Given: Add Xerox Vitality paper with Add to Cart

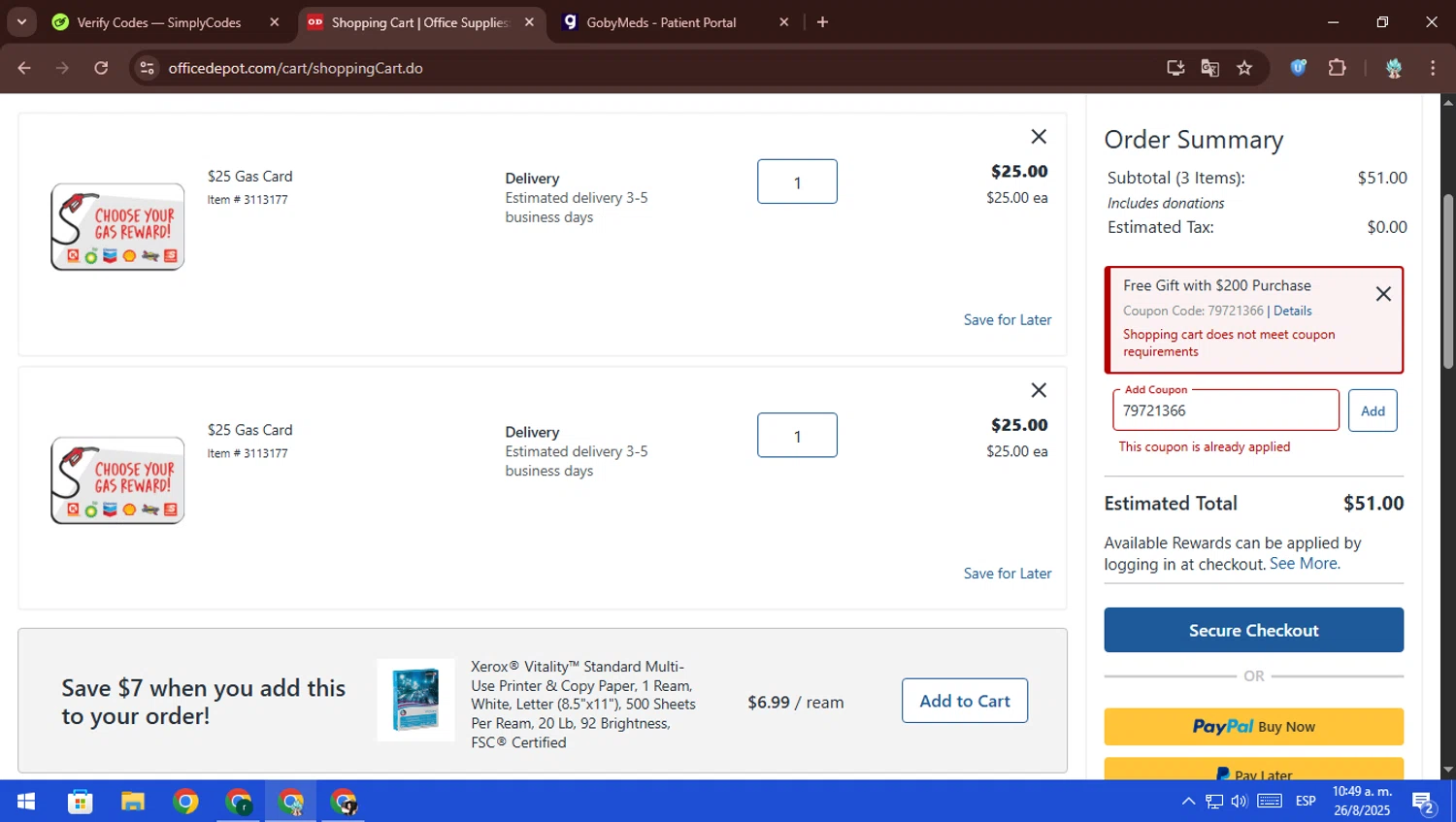Looking at the screenshot, I should 965,701.
